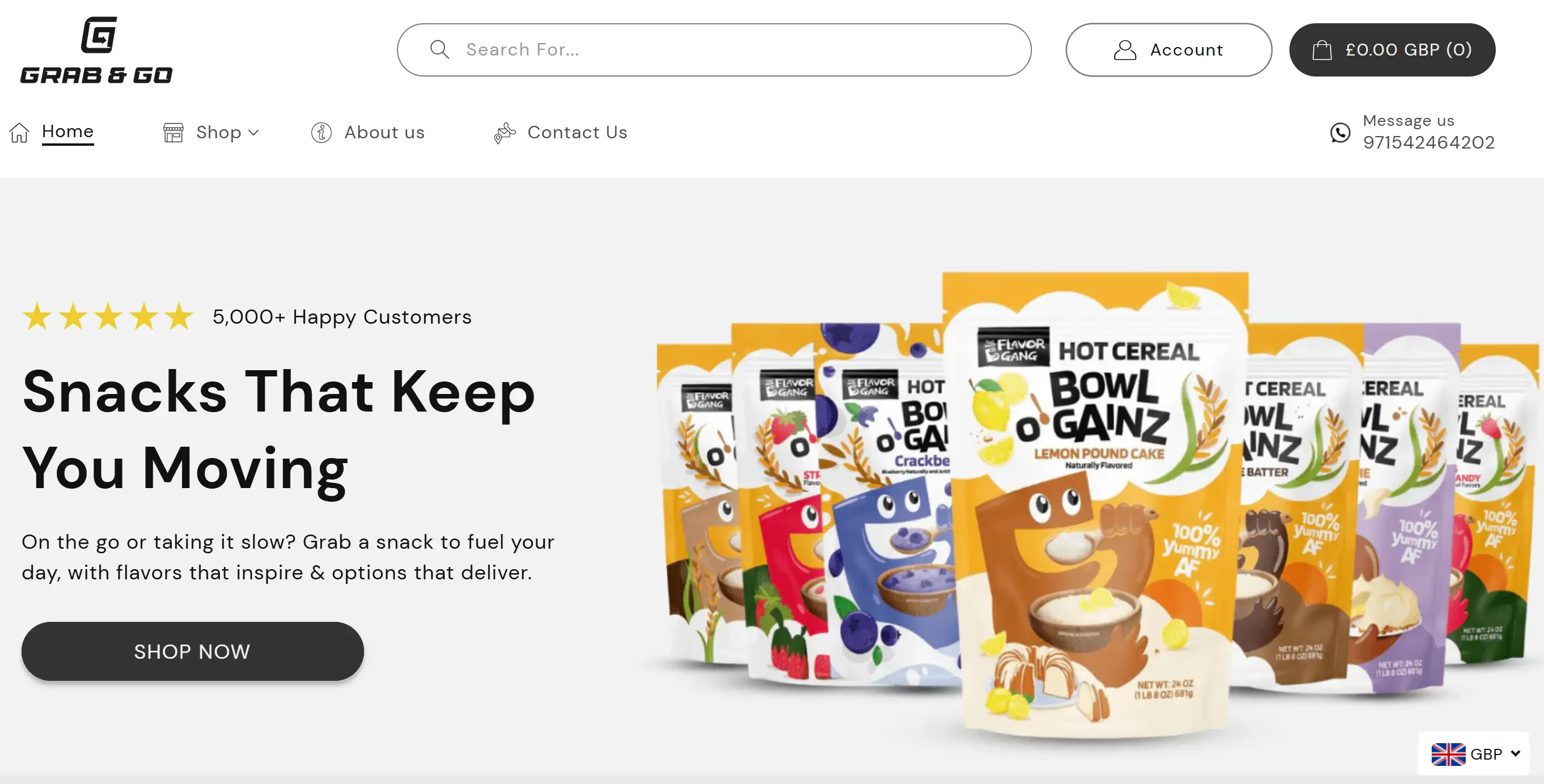Click the Grab & Go logo
This screenshot has height=784, width=1544.
96,50
